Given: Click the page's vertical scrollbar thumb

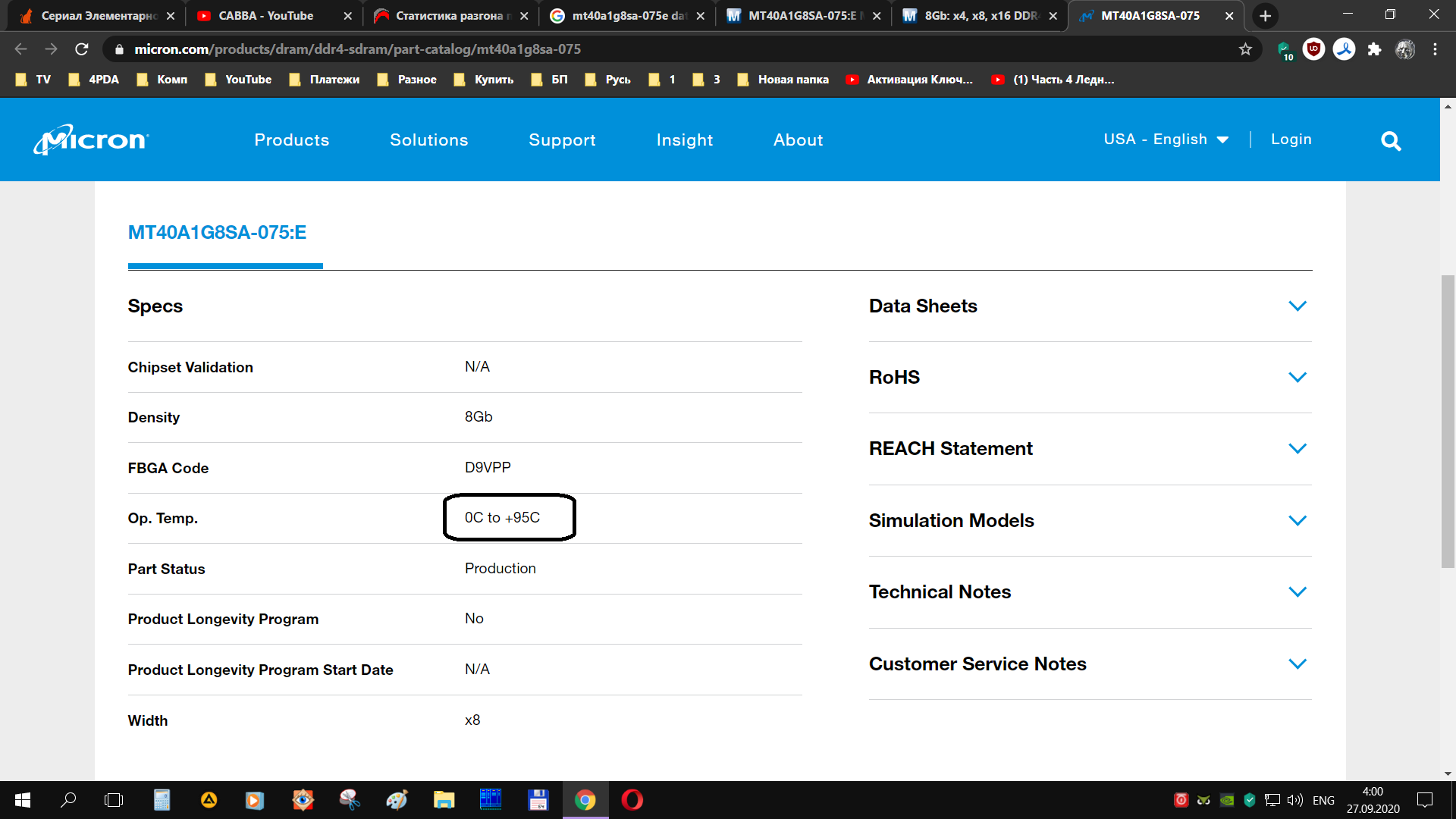Looking at the screenshot, I should tap(1448, 421).
